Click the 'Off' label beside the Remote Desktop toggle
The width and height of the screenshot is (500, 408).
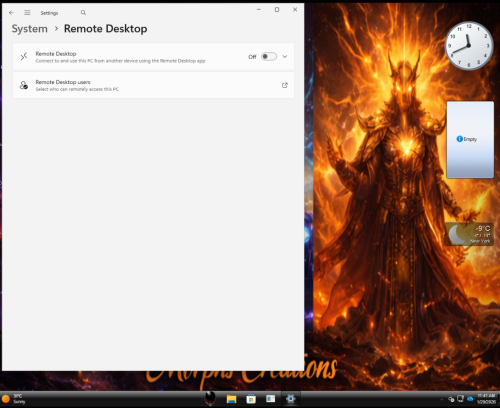point(252,57)
